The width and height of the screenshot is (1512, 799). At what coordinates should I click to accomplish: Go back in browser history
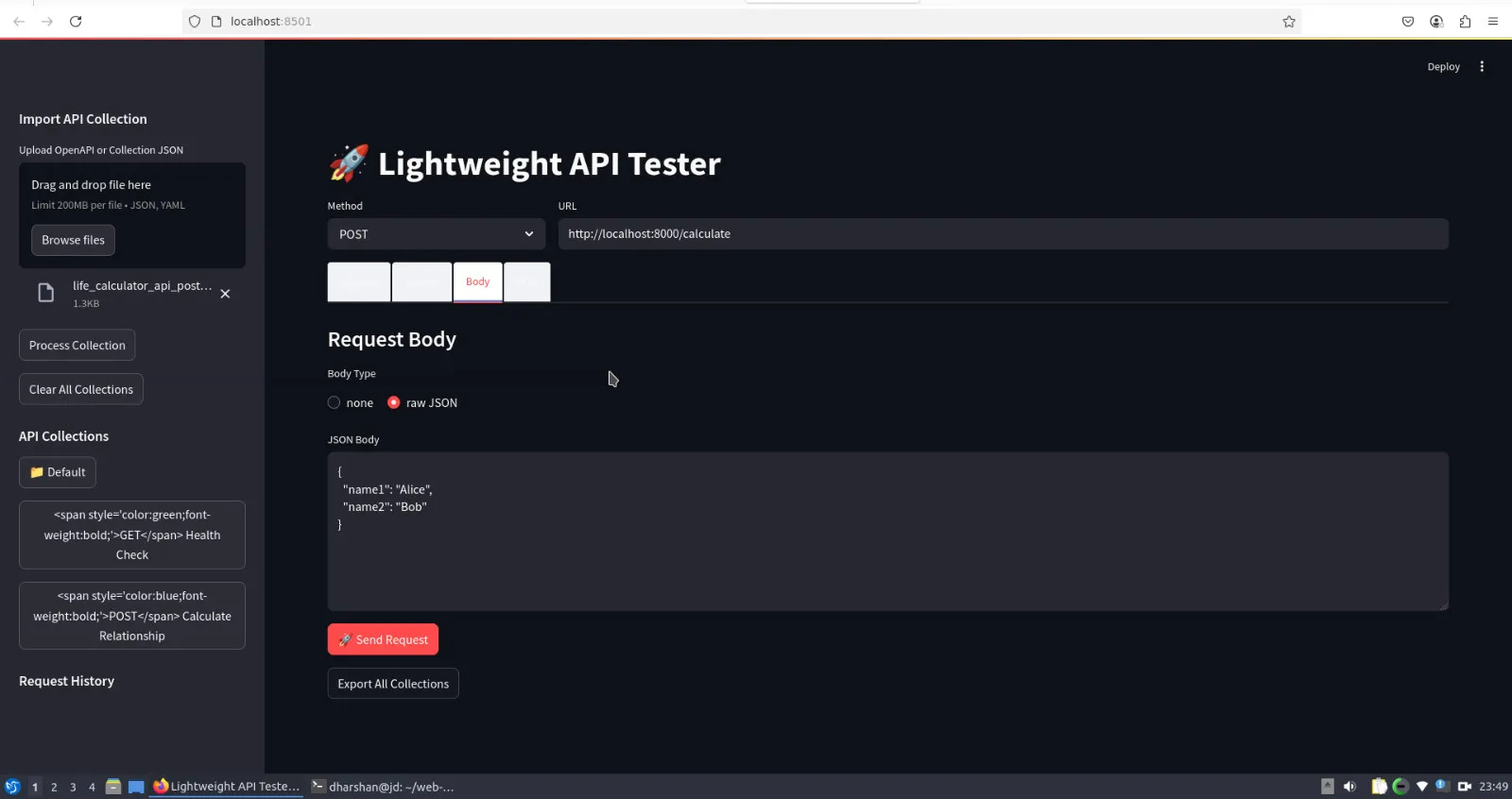click(19, 21)
